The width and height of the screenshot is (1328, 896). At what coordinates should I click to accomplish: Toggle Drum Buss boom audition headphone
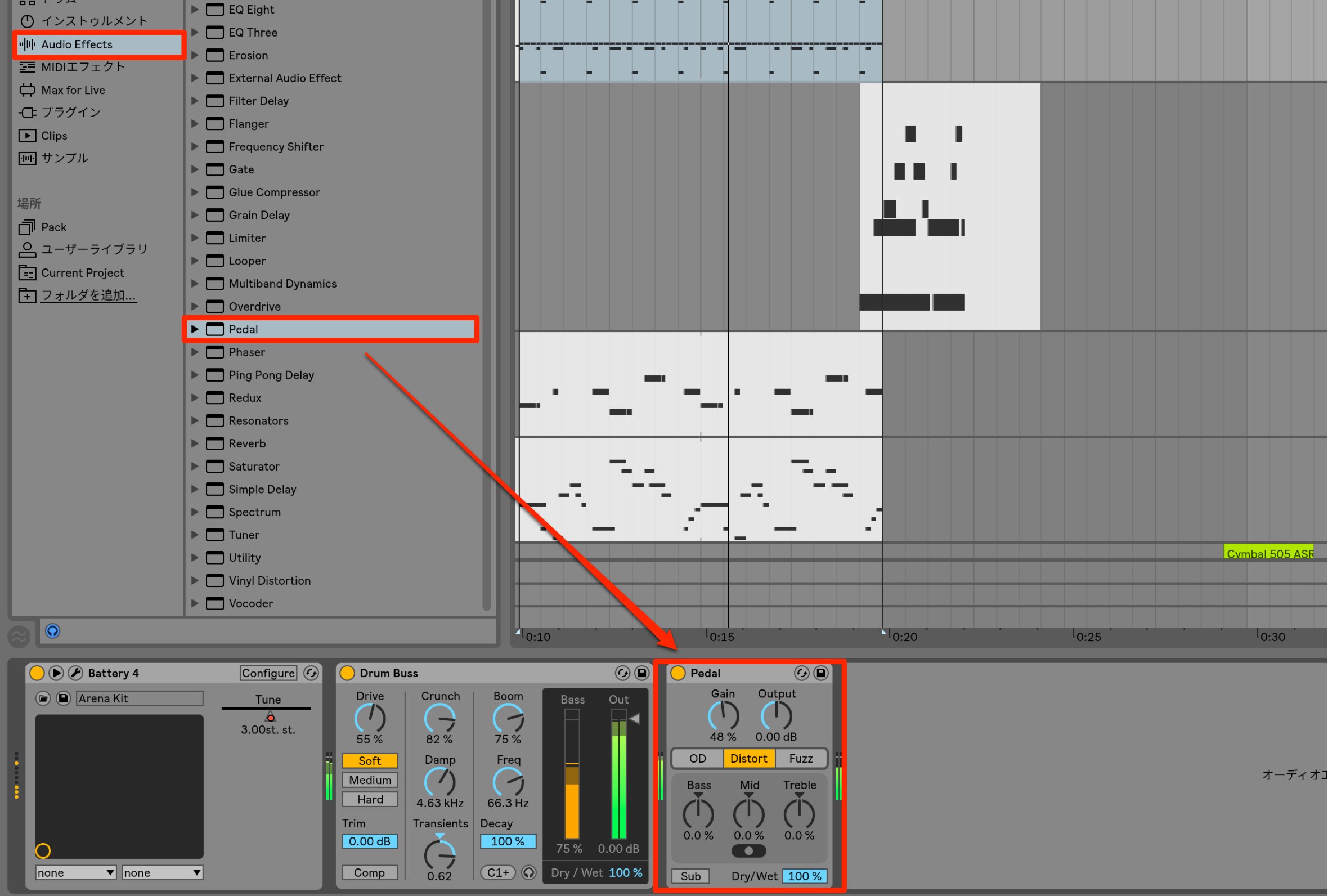(x=529, y=872)
